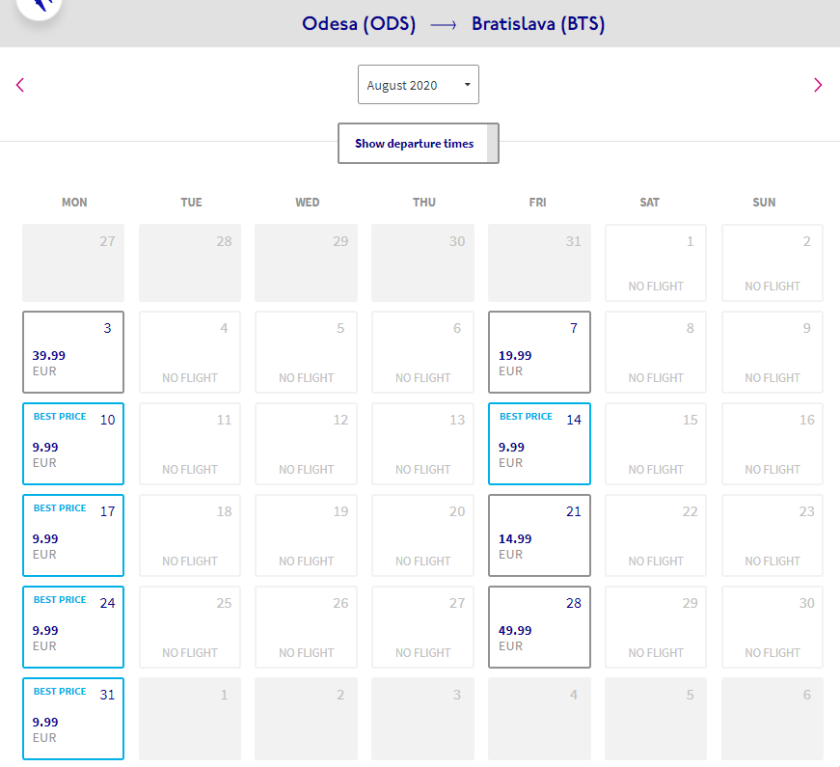This screenshot has height=767, width=840.
Task: Go to next month with right arrow
Action: (x=818, y=85)
